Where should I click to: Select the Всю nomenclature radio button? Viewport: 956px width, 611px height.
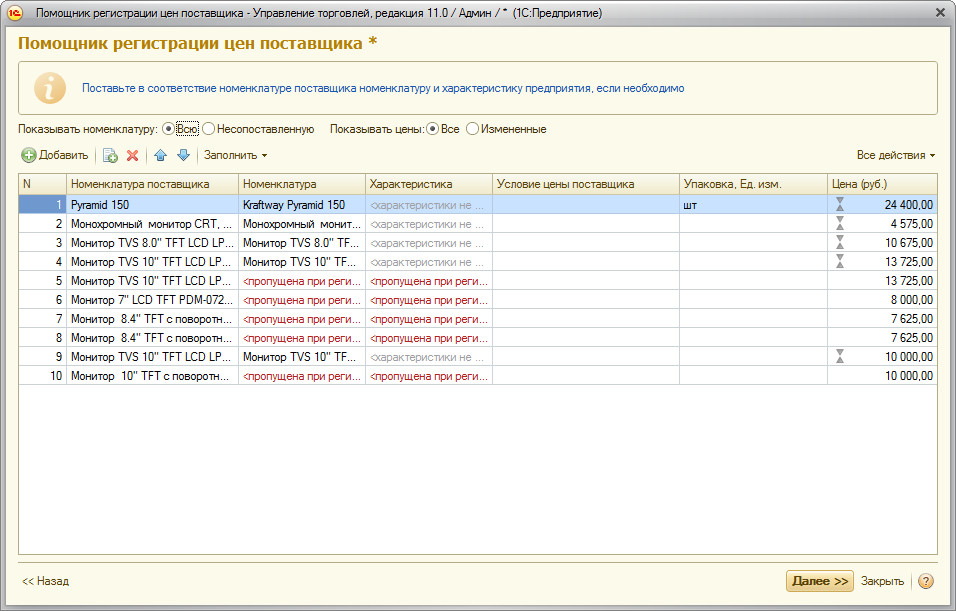point(168,129)
